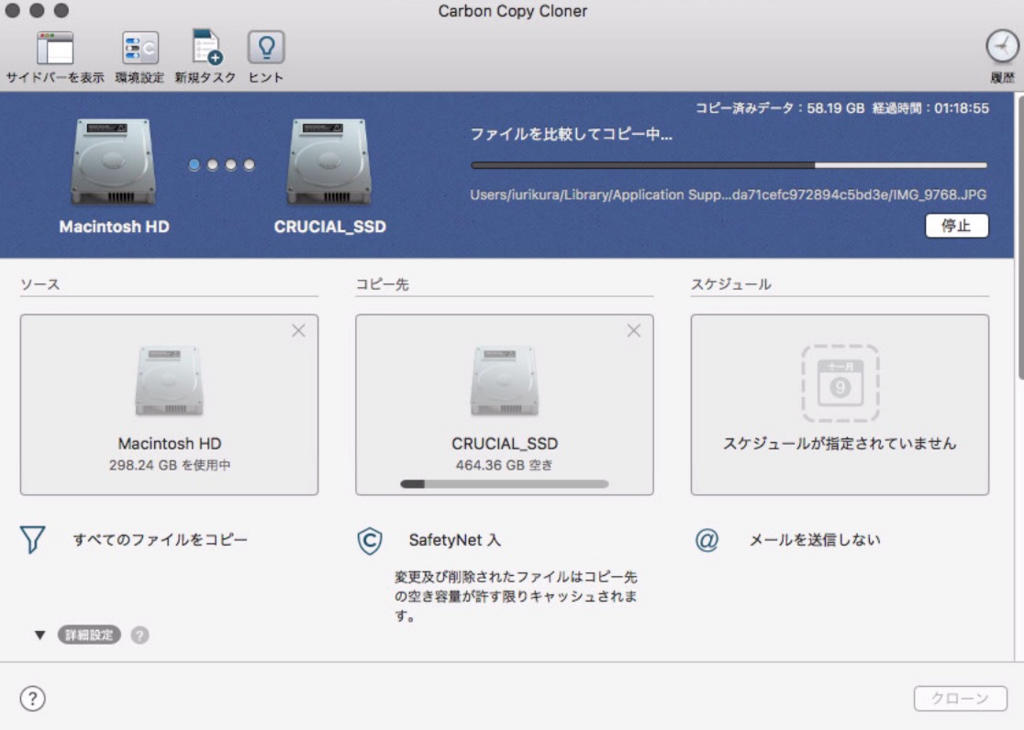The width and height of the screenshot is (1024, 730).
Task: Toggle the SafetyNet 入 setting
Action: pos(455,540)
